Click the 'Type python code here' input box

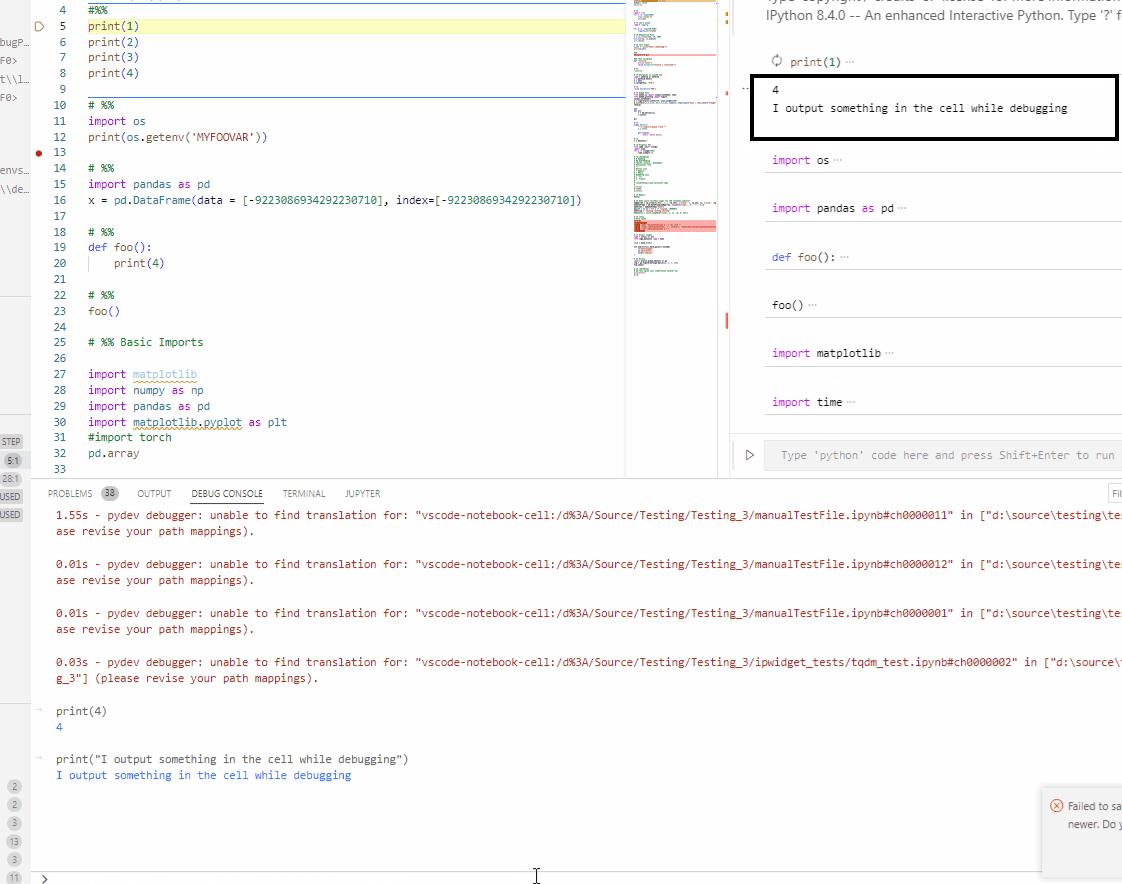(x=946, y=455)
